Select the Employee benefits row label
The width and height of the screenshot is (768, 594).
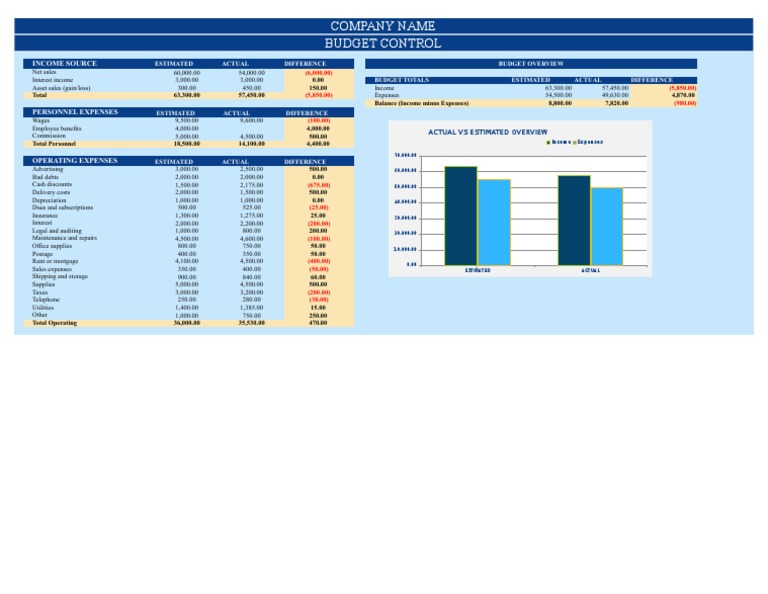tap(57, 128)
